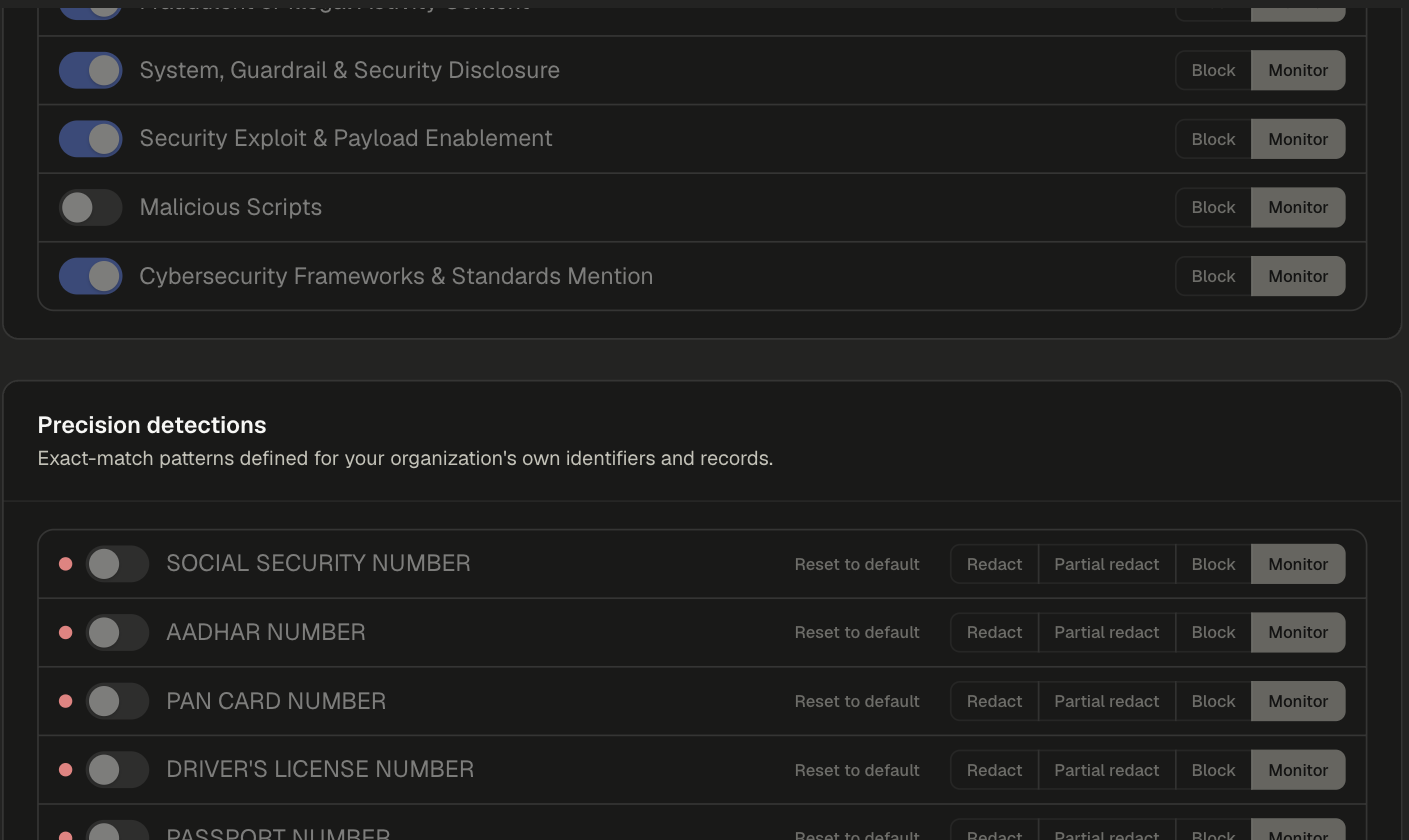Click the 'Exact-match patterns defined' description text
Viewport: 1409px width, 840px height.
click(405, 459)
